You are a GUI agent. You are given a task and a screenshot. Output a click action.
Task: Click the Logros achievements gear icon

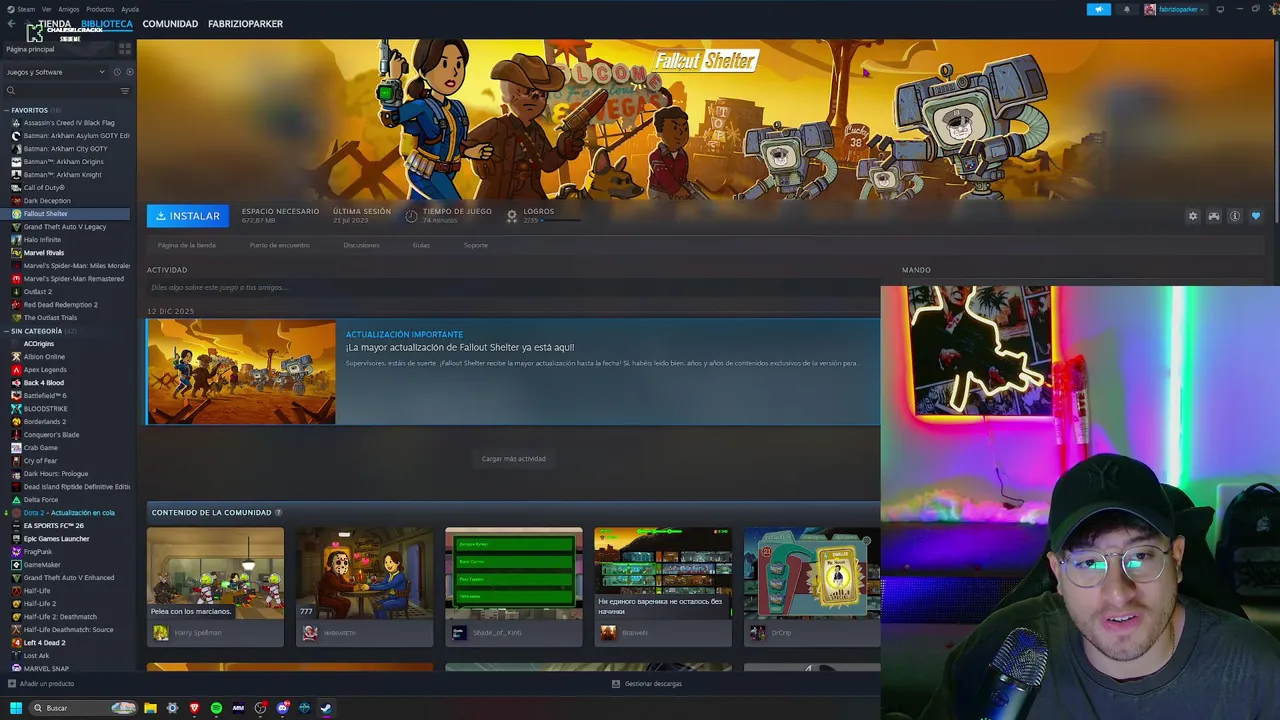pos(512,215)
